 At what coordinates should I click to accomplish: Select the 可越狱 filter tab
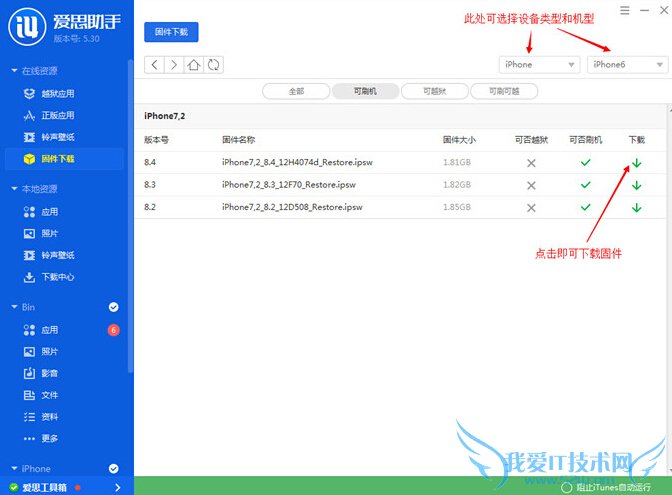tap(435, 91)
